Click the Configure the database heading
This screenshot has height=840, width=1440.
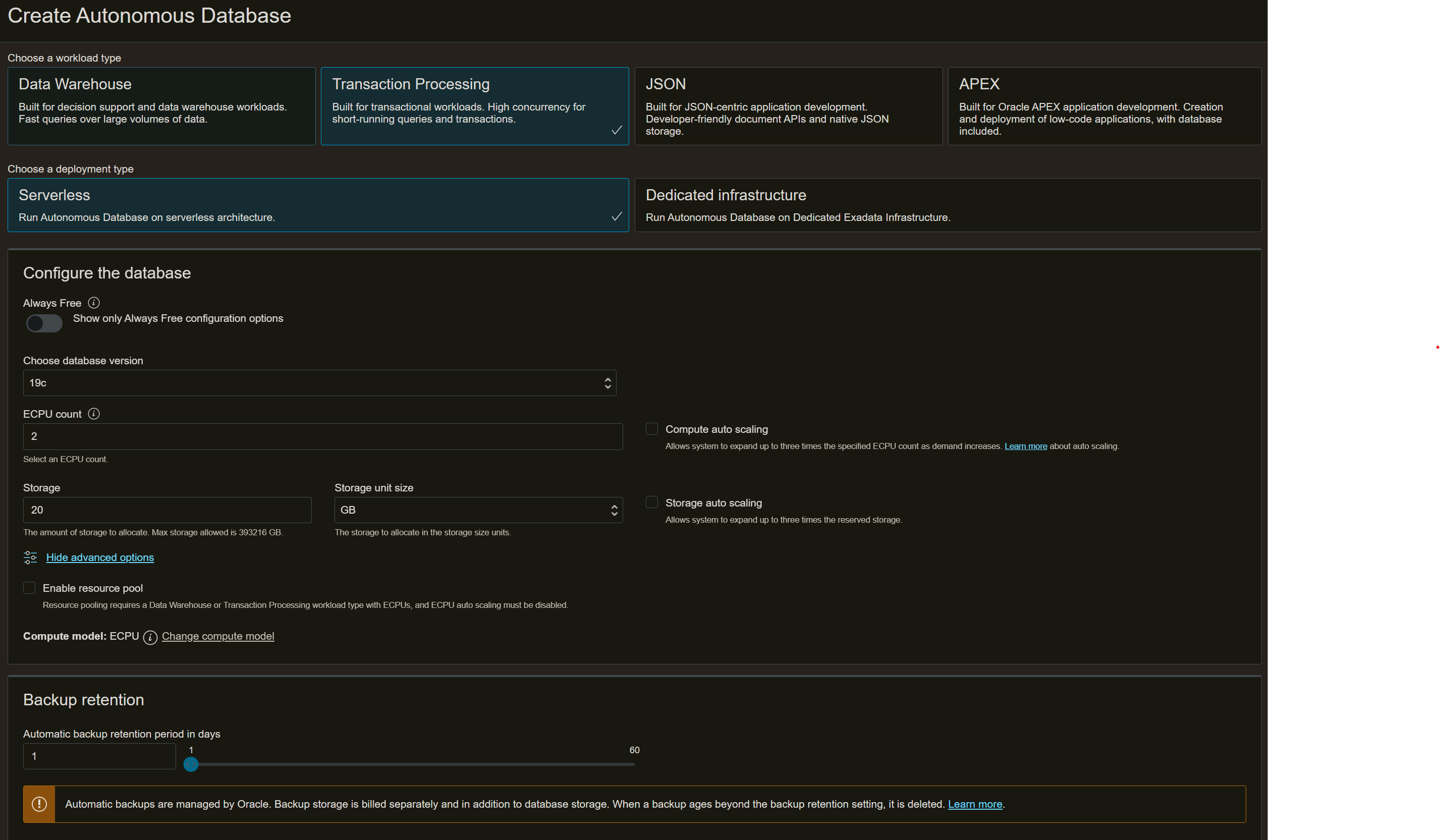(107, 273)
